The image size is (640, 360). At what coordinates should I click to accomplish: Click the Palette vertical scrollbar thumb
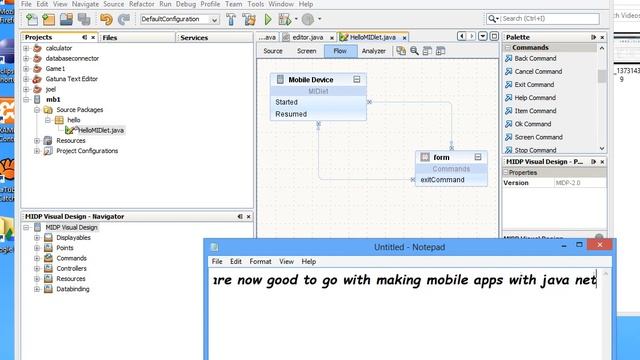pos(602,76)
